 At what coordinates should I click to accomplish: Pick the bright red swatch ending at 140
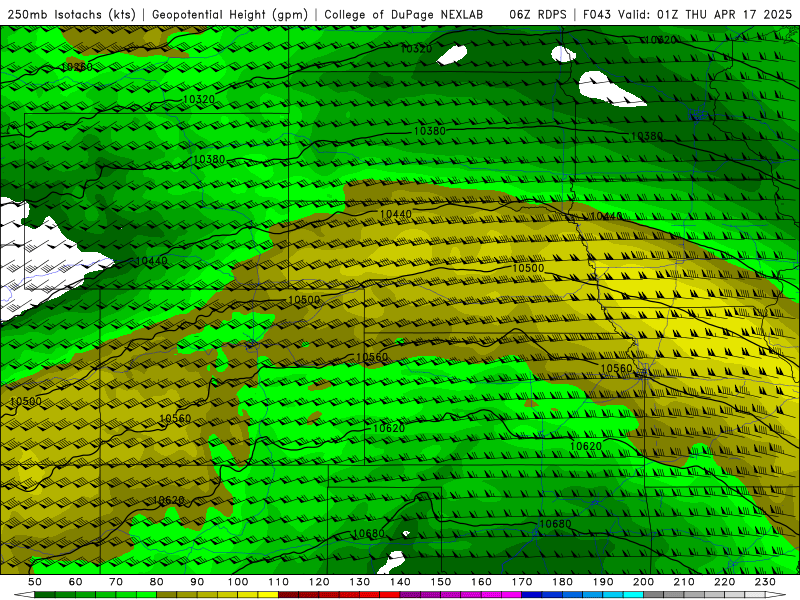pyautogui.click(x=390, y=595)
